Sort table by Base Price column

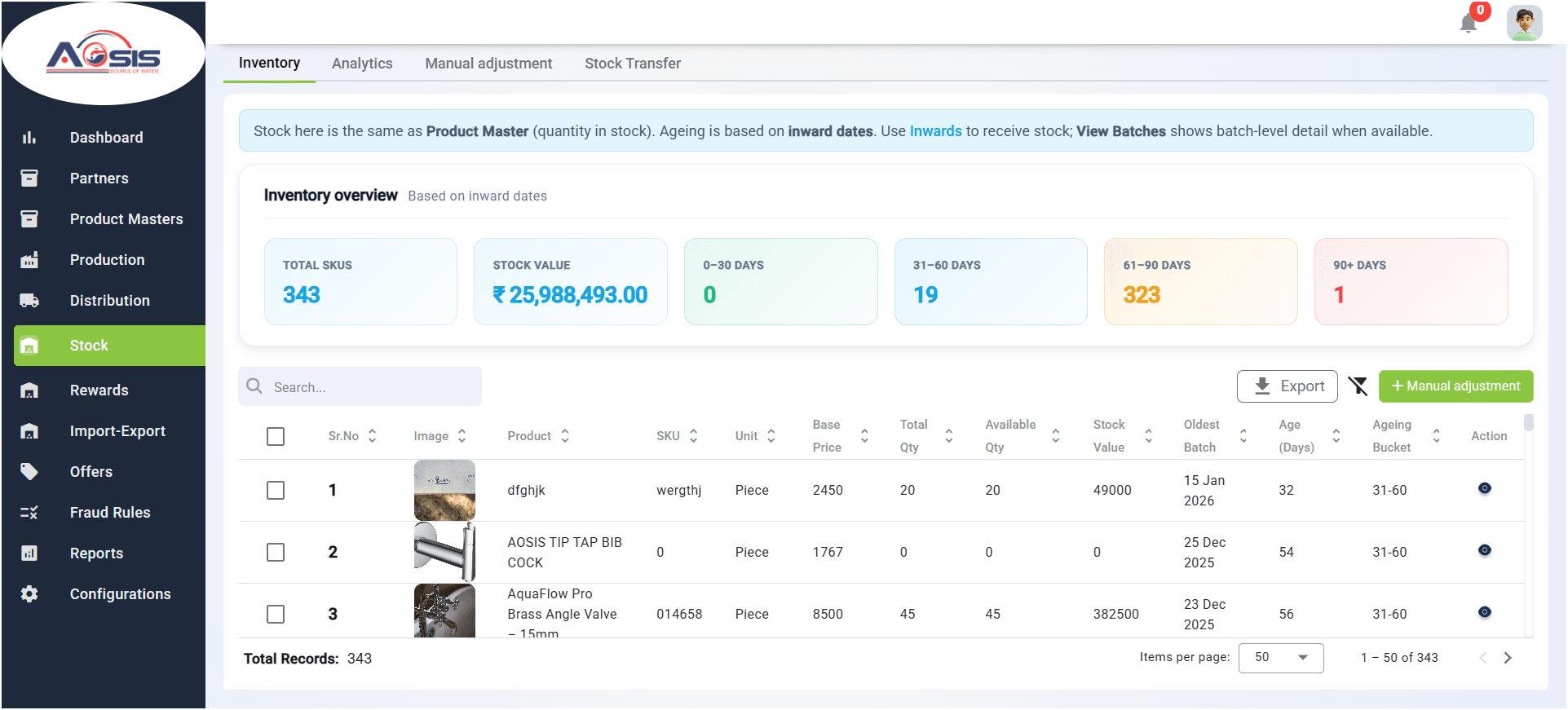(x=864, y=436)
